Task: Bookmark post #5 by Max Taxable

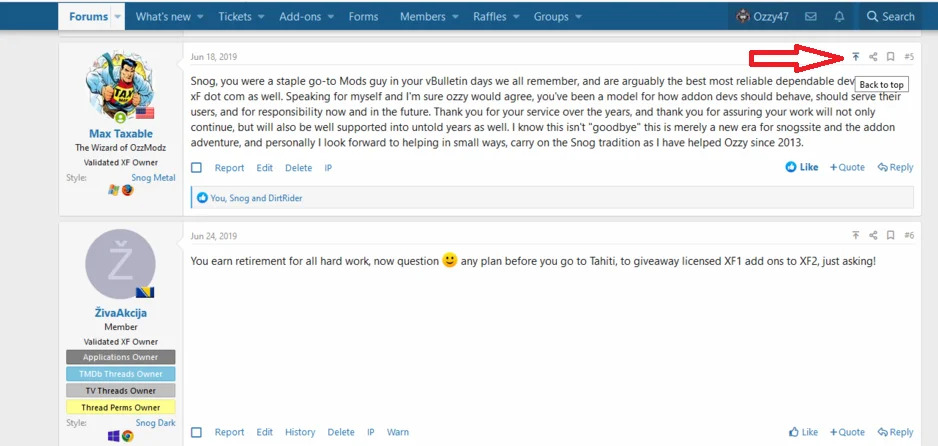Action: point(890,57)
